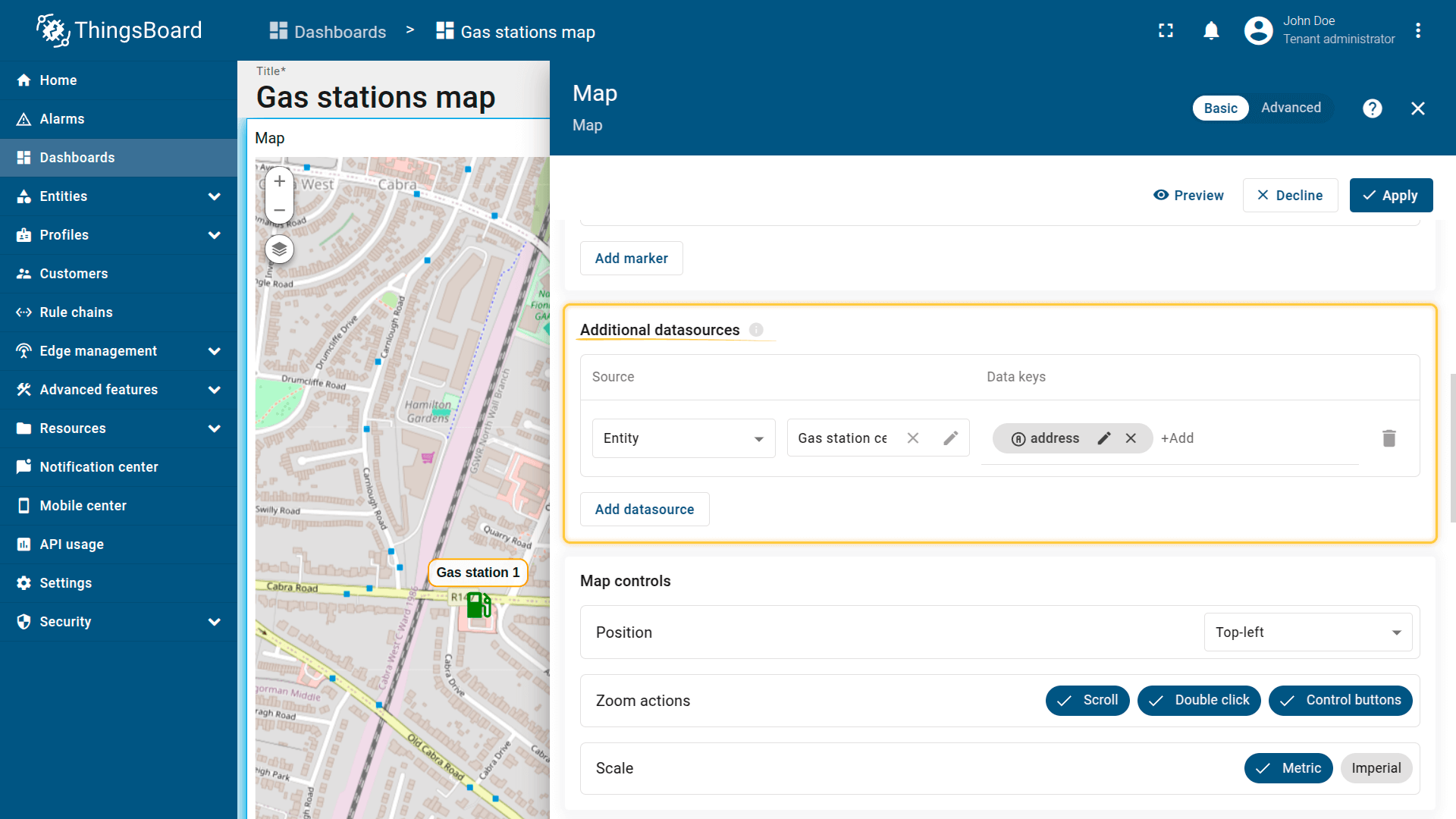This screenshot has width=1456, height=819.
Task: Remove the address data key
Action: pos(1131,438)
